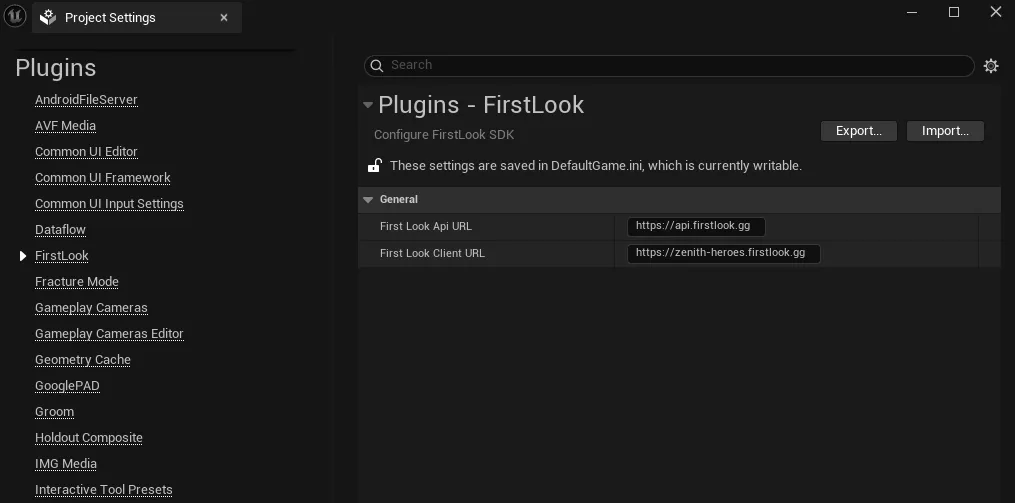Open Holdout Composite settings
The height and width of the screenshot is (503, 1015).
89,438
